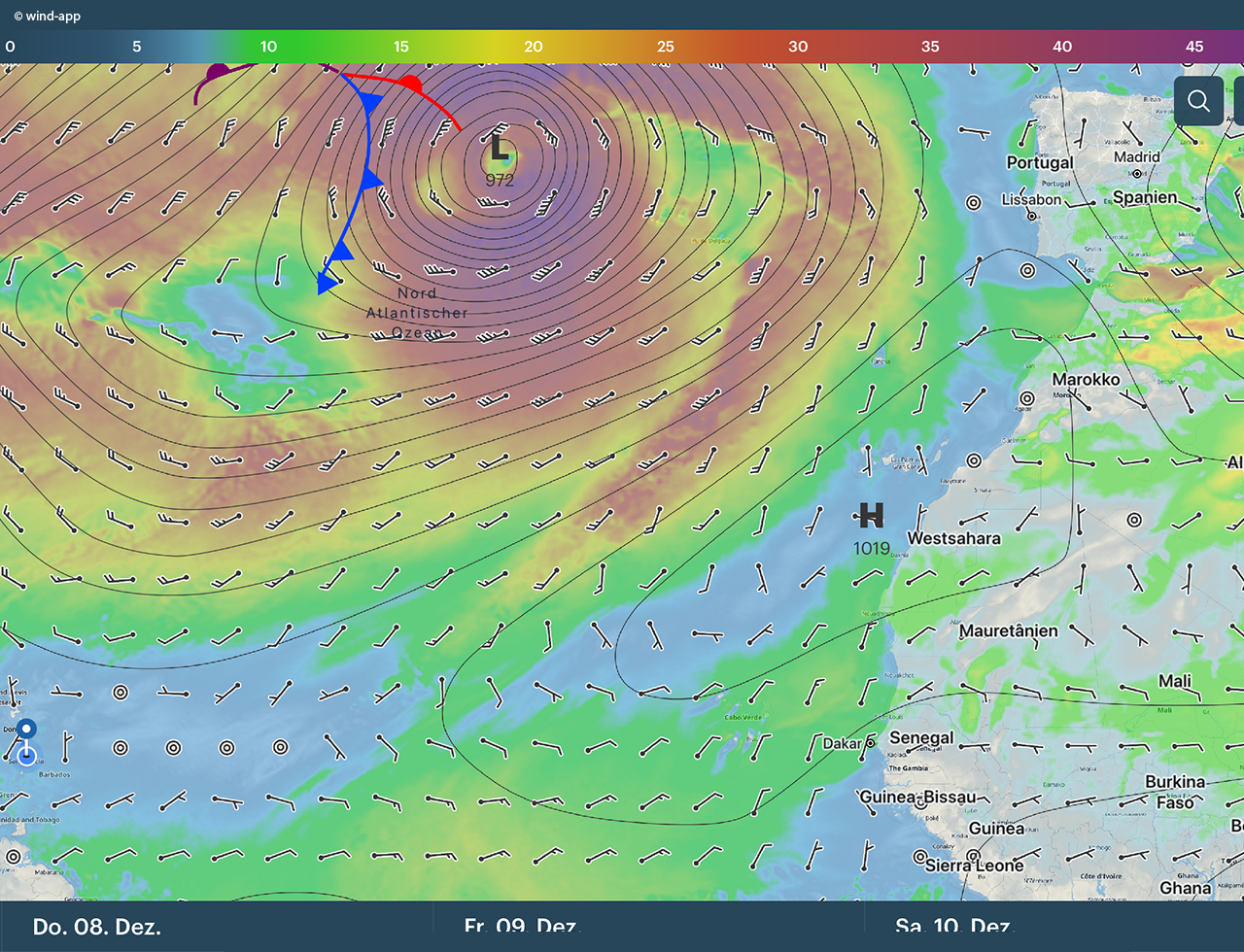Click the 15 value on wind scale
The image size is (1244, 952).
pos(401,47)
